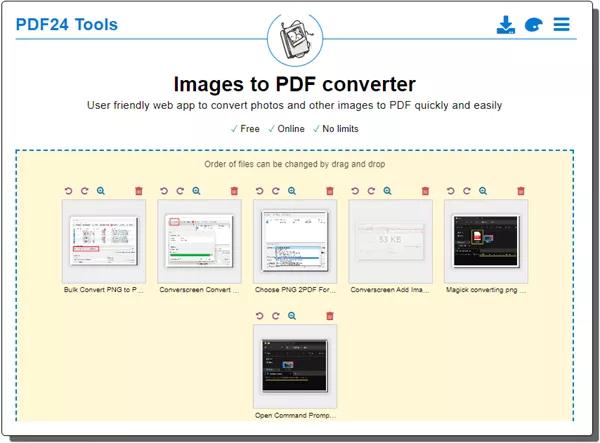600x443 pixels.
Task: Select the Magick converting png thumbnail
Action: point(486,241)
